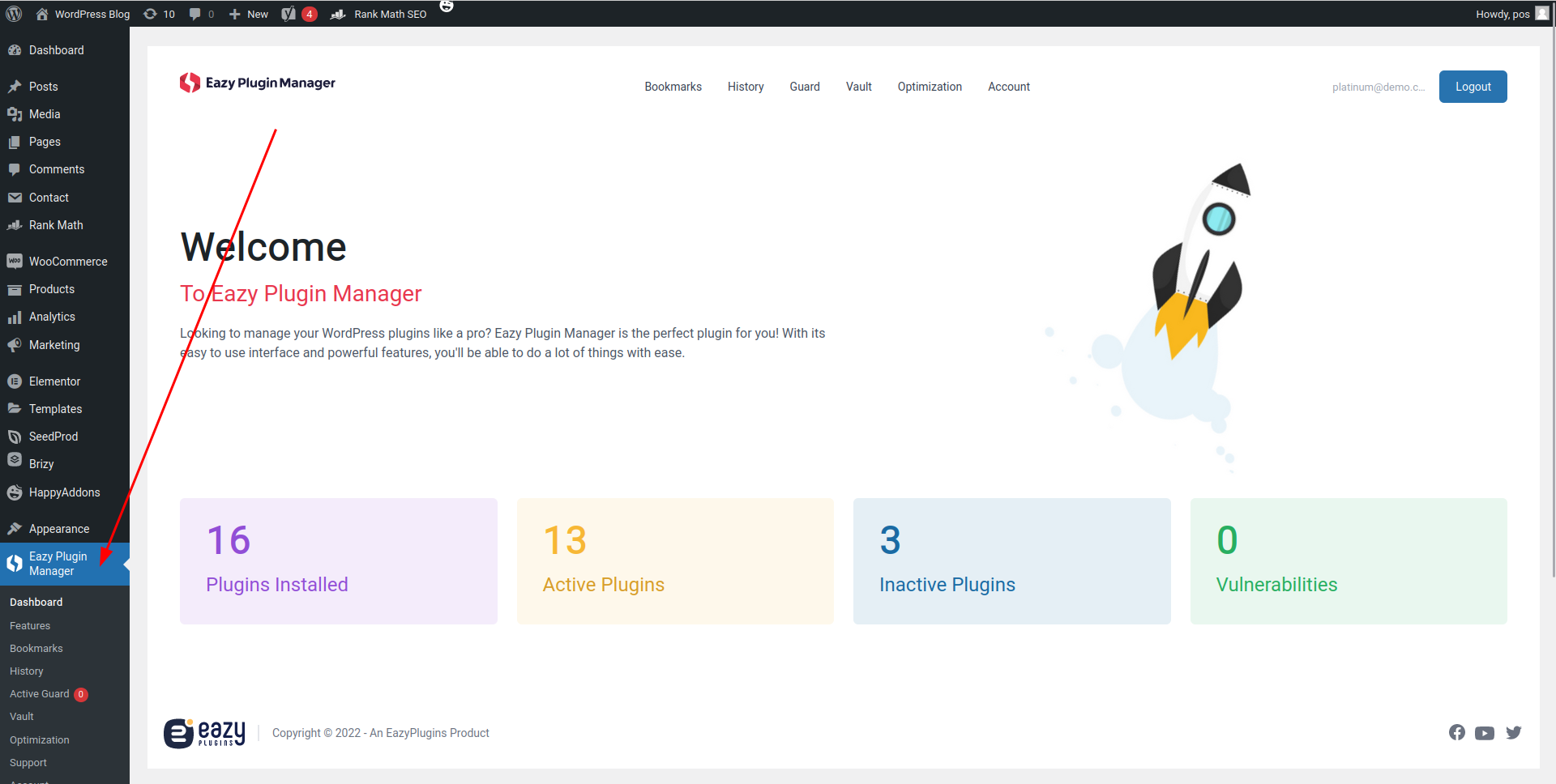Click the updates refresh icon showing 10

coord(150,14)
